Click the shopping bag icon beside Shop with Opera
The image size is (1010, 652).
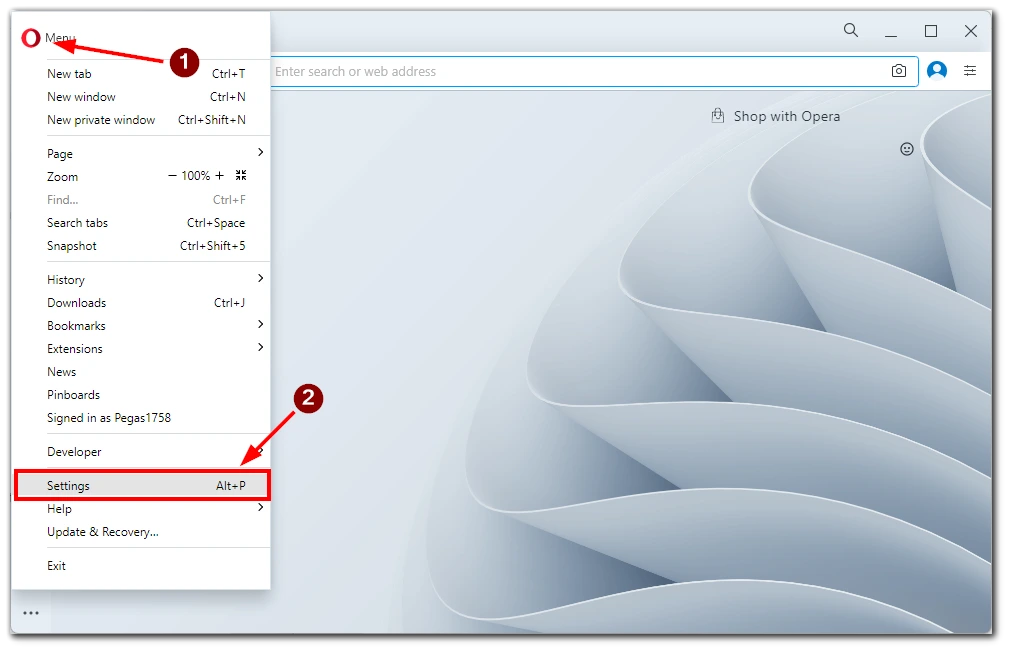pyautogui.click(x=718, y=116)
